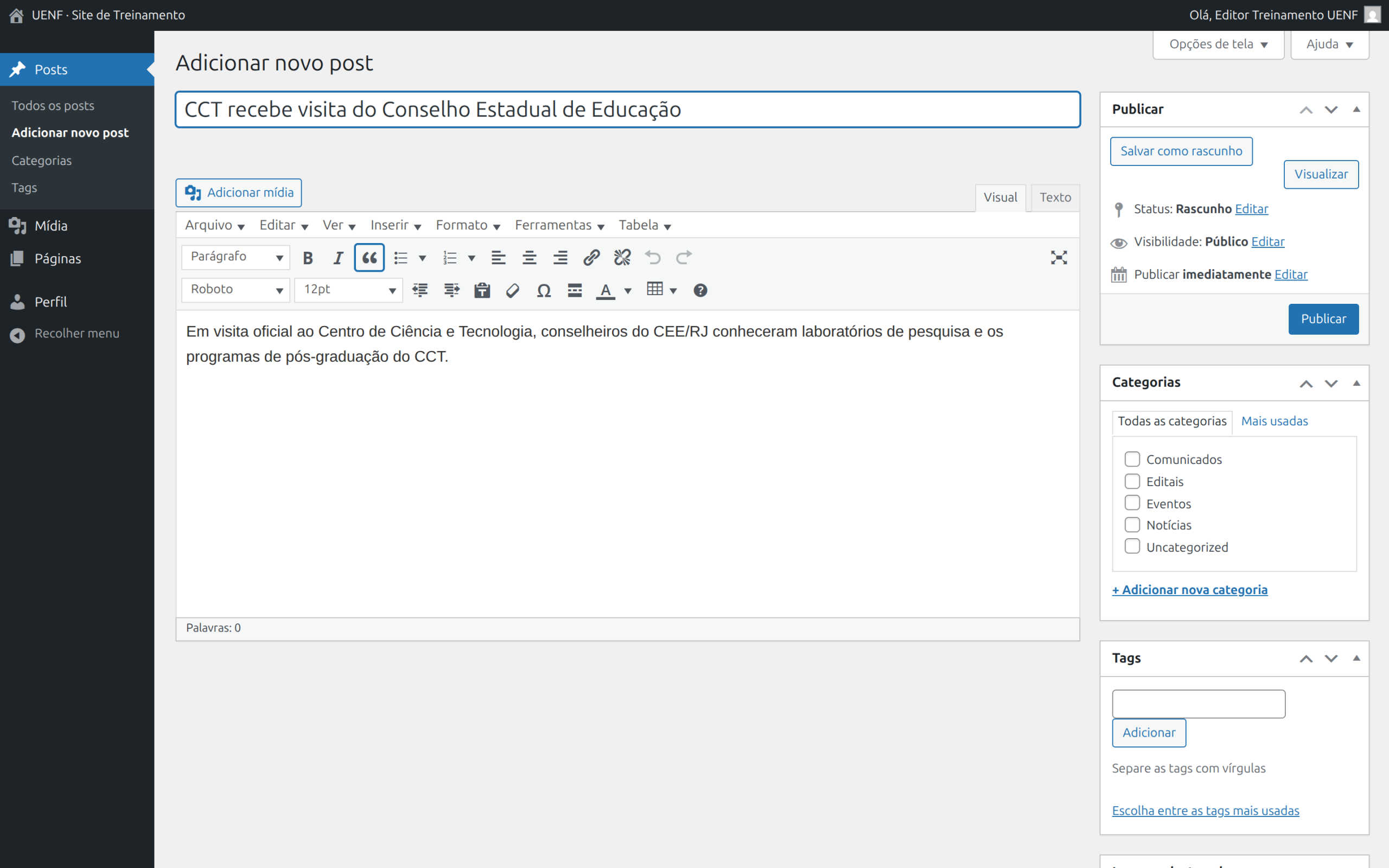1389x868 pixels.
Task: Align text right
Action: click(560, 258)
